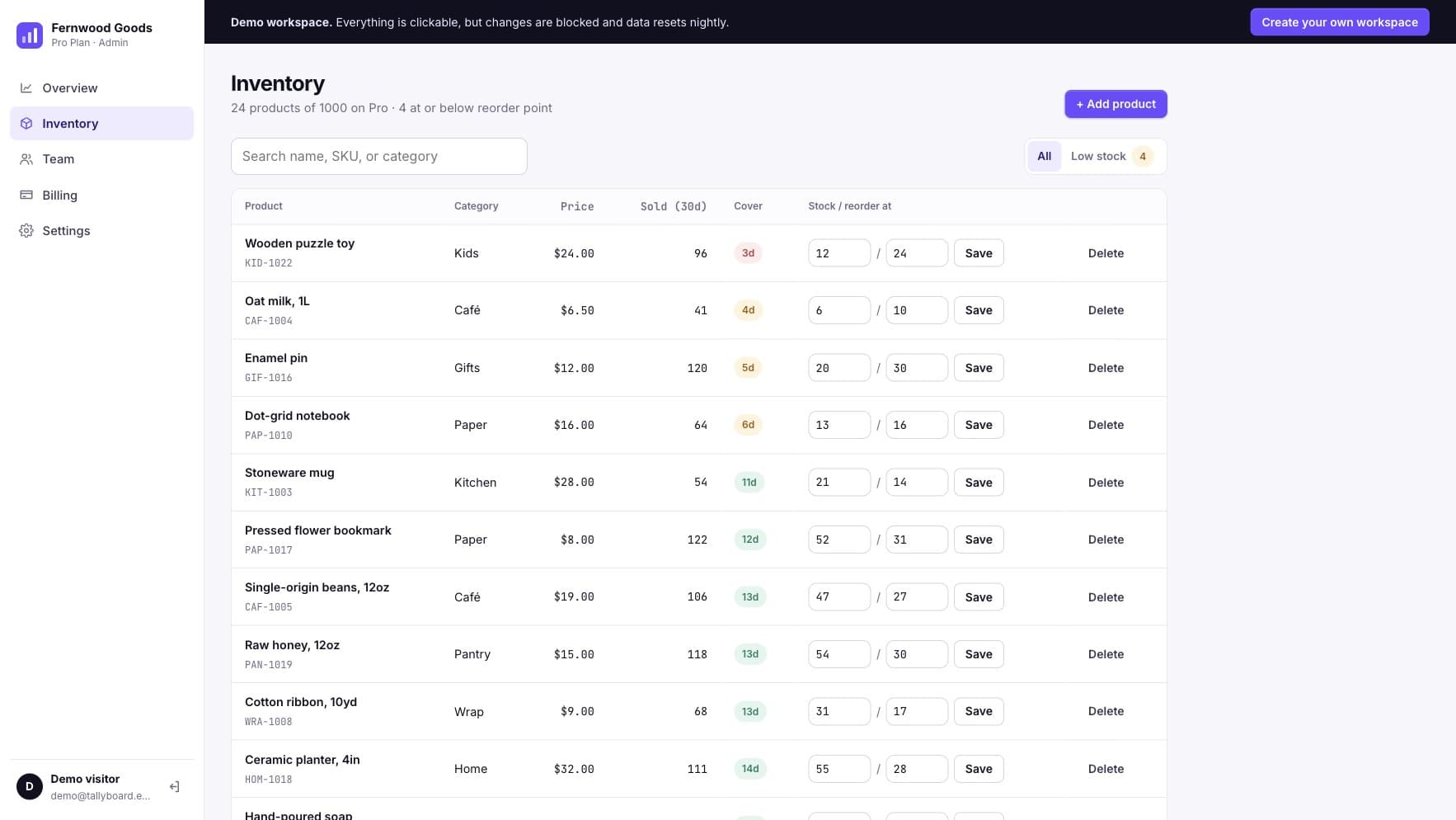Click the Settings gear icon
Viewport: 1456px width, 820px height.
pyautogui.click(x=26, y=230)
